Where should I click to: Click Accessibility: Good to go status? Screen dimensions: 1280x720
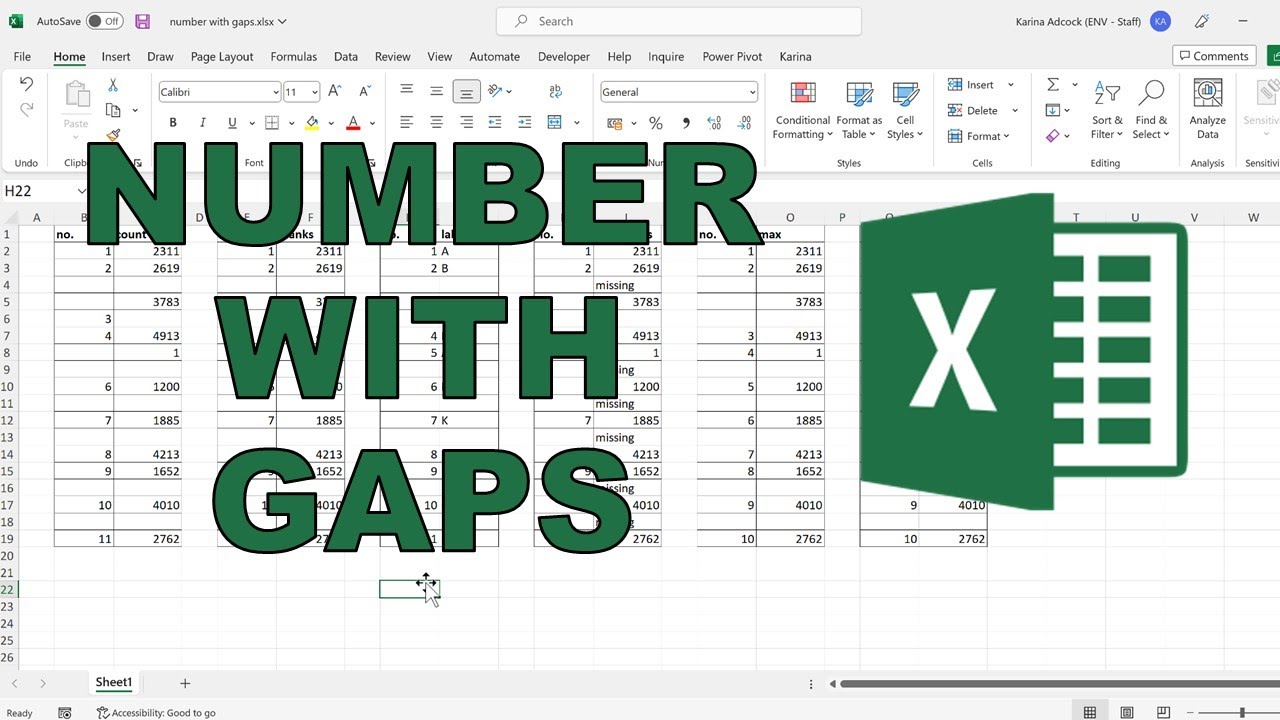(x=156, y=713)
